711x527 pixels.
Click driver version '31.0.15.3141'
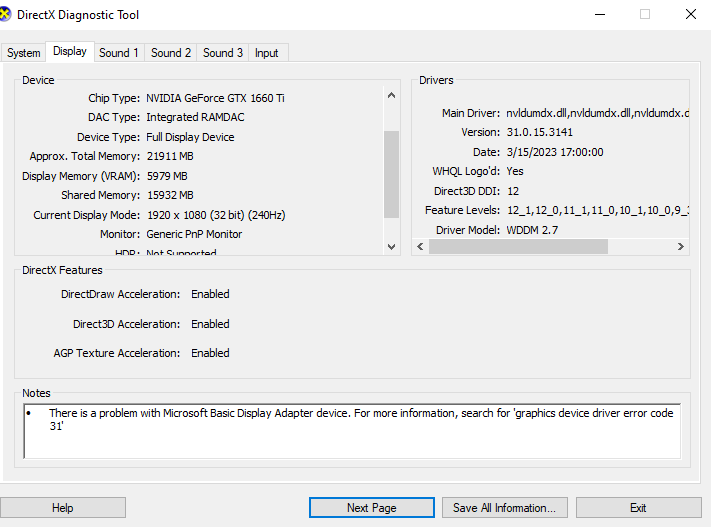tap(540, 132)
